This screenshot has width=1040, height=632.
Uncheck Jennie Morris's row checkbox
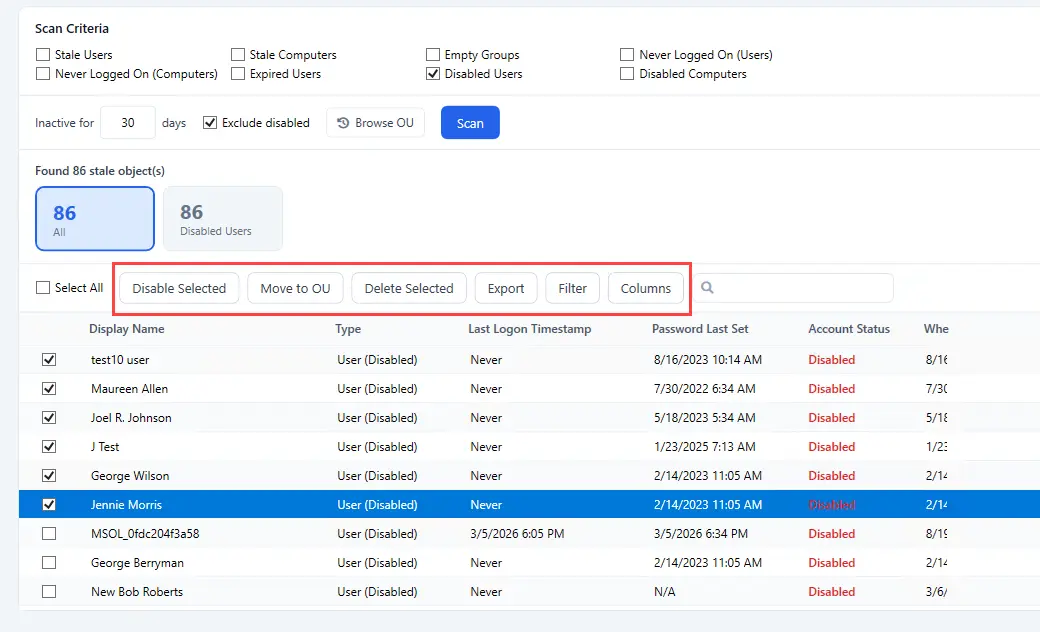point(49,505)
